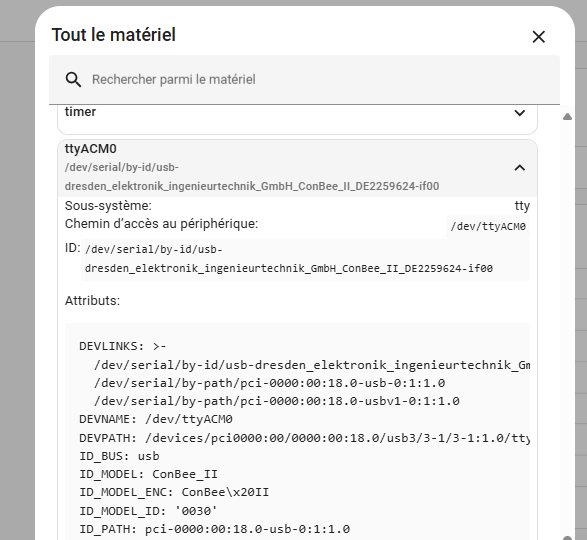Click the DEVNAME: /dev/ttyACM0 attribute line
The width and height of the screenshot is (587, 540).
(x=156, y=419)
